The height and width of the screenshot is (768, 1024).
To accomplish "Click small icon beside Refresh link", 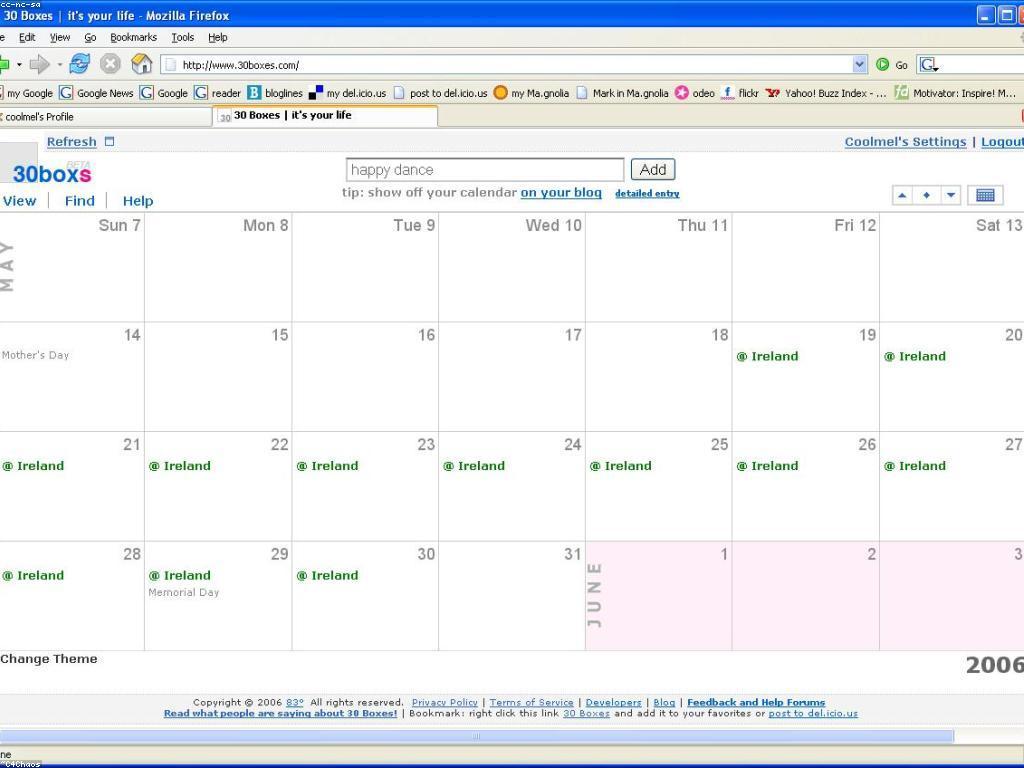I will 110,142.
